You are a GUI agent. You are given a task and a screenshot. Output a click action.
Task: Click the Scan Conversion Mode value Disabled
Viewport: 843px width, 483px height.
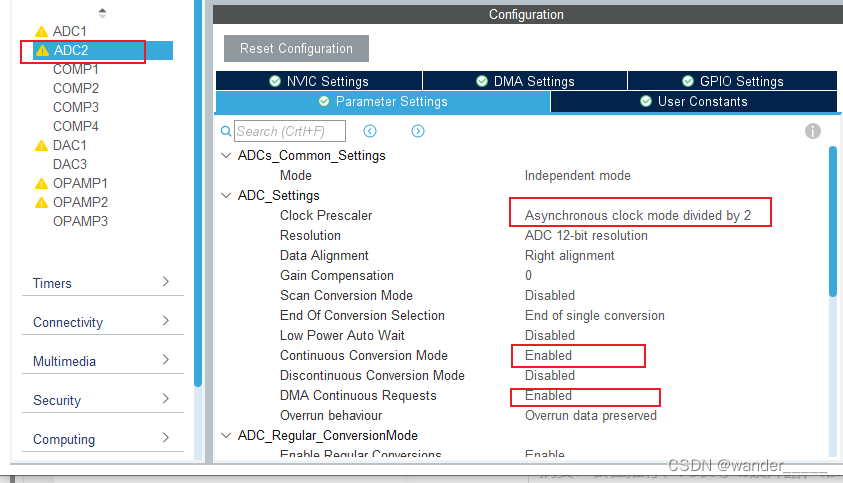tap(549, 295)
